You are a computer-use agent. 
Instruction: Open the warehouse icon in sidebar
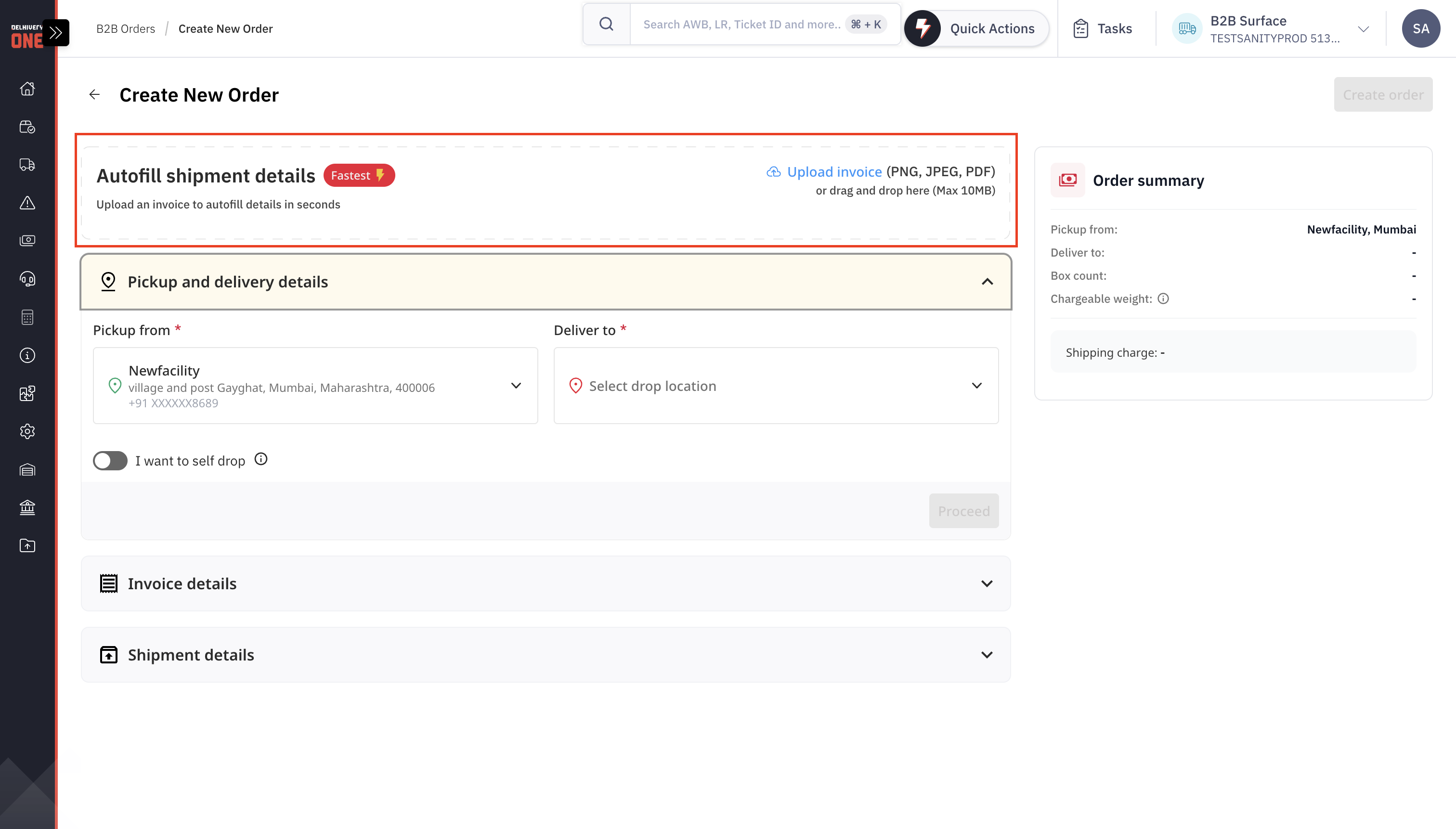[x=27, y=470]
